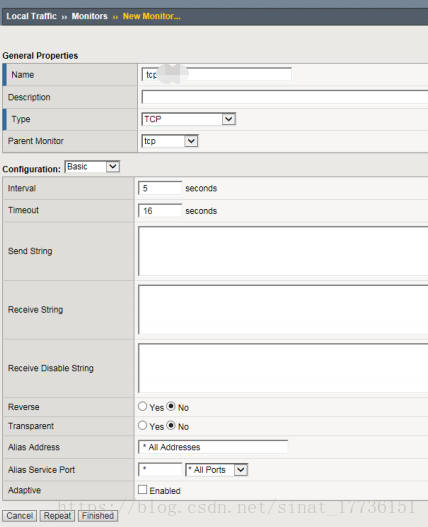This screenshot has width=428, height=527.
Task: Open Local Traffic breadcrumb link
Action: [32, 16]
